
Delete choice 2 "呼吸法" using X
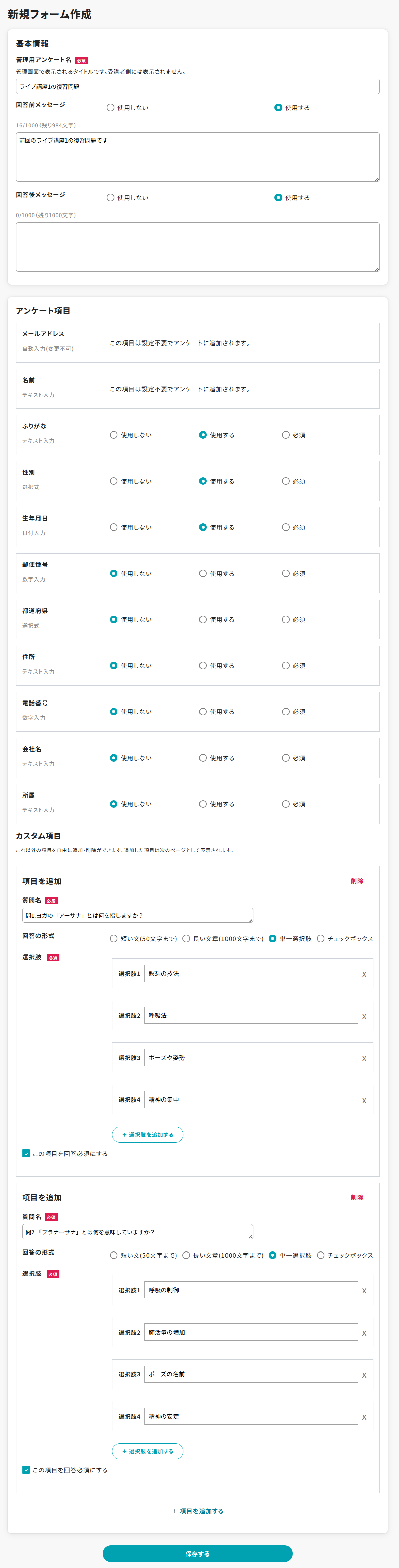(x=364, y=1016)
